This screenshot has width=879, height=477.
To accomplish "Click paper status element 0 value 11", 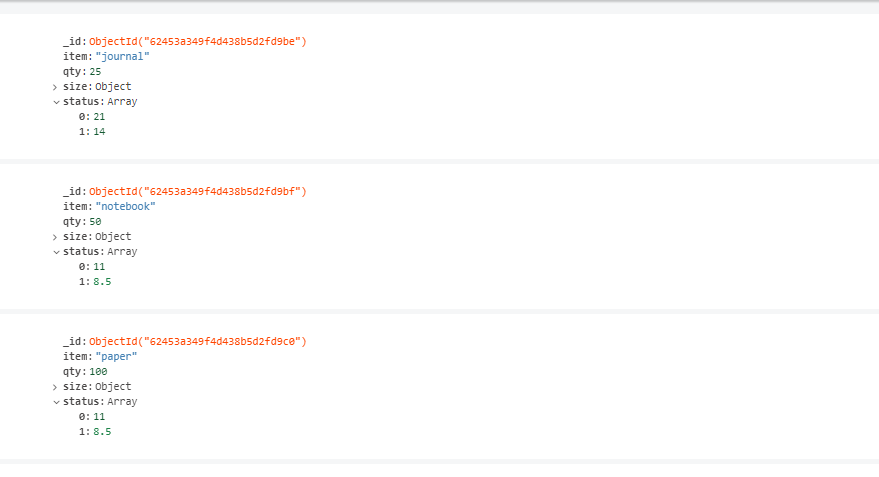I will [x=99, y=416].
